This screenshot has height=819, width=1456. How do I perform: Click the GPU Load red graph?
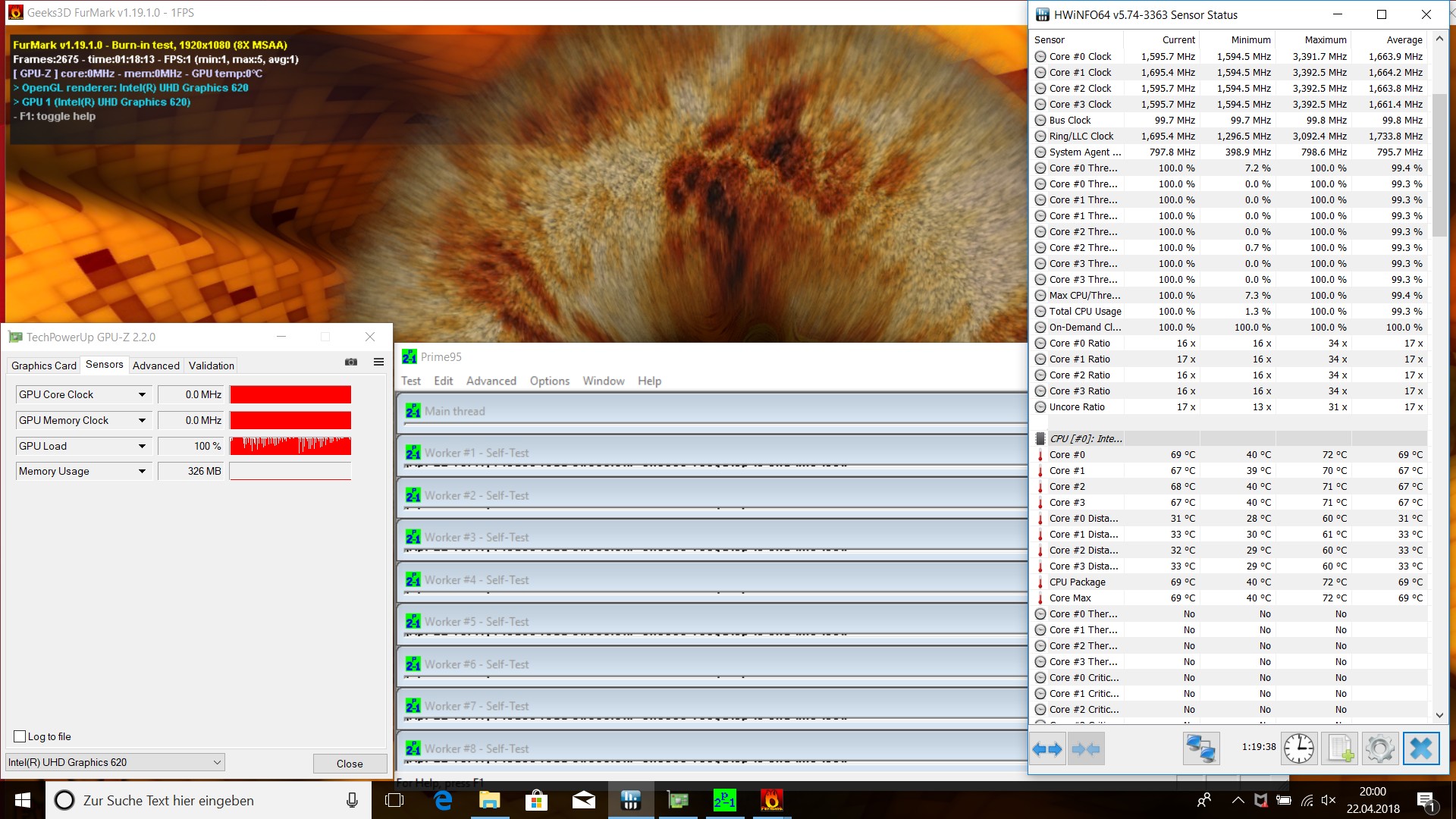coord(290,446)
